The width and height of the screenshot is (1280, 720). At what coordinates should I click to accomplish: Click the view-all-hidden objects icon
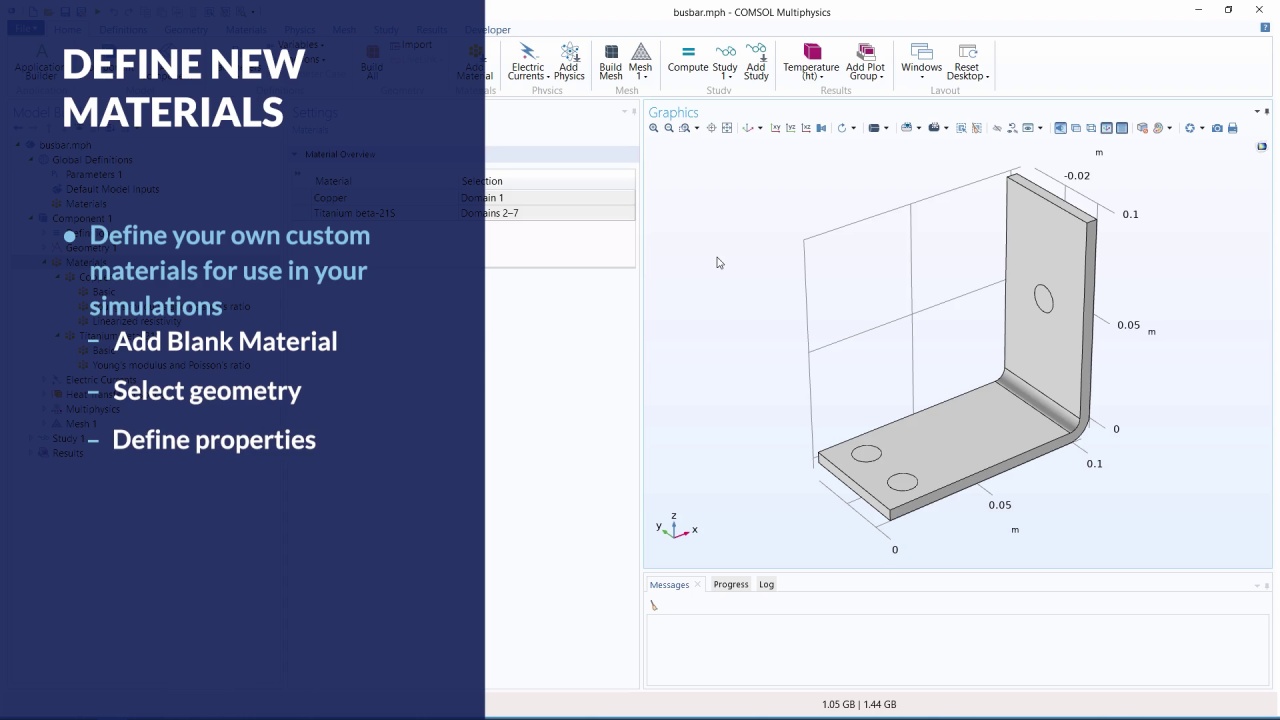pyautogui.click(x=1027, y=128)
